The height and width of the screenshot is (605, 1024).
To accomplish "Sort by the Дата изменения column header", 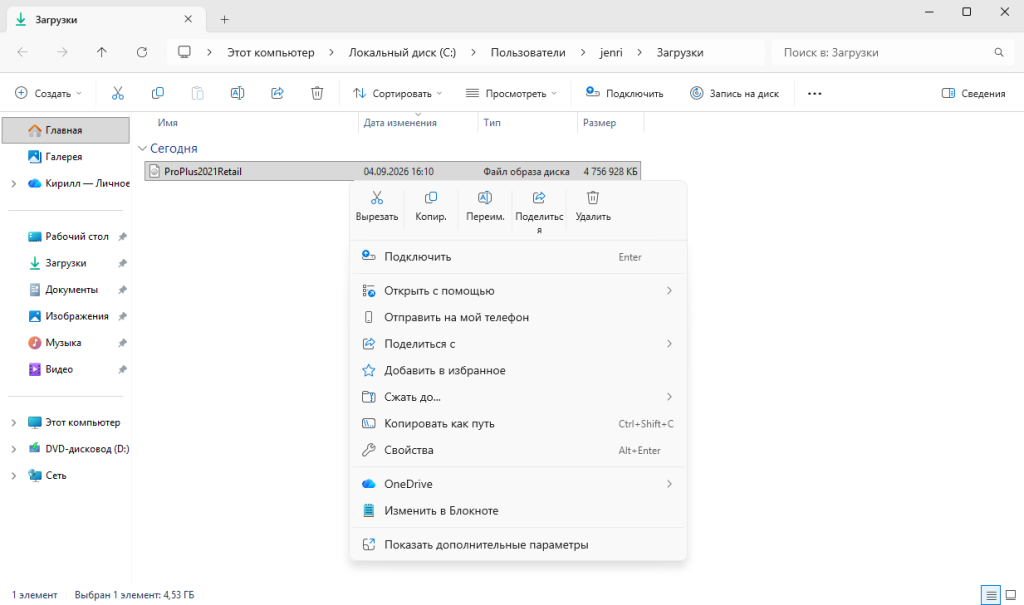I will coord(400,122).
